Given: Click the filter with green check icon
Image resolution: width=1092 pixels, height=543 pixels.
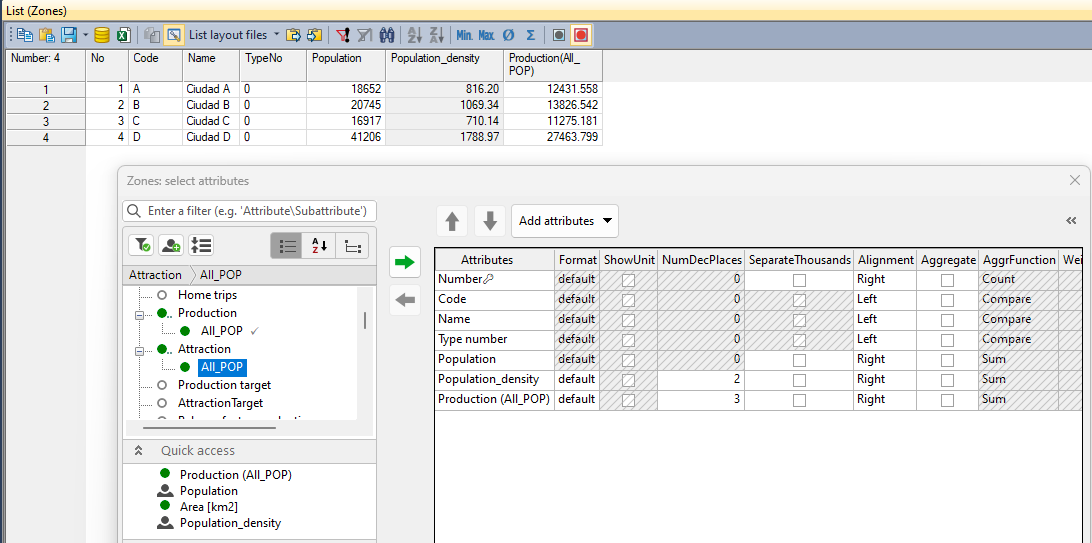Looking at the screenshot, I should (x=141, y=245).
